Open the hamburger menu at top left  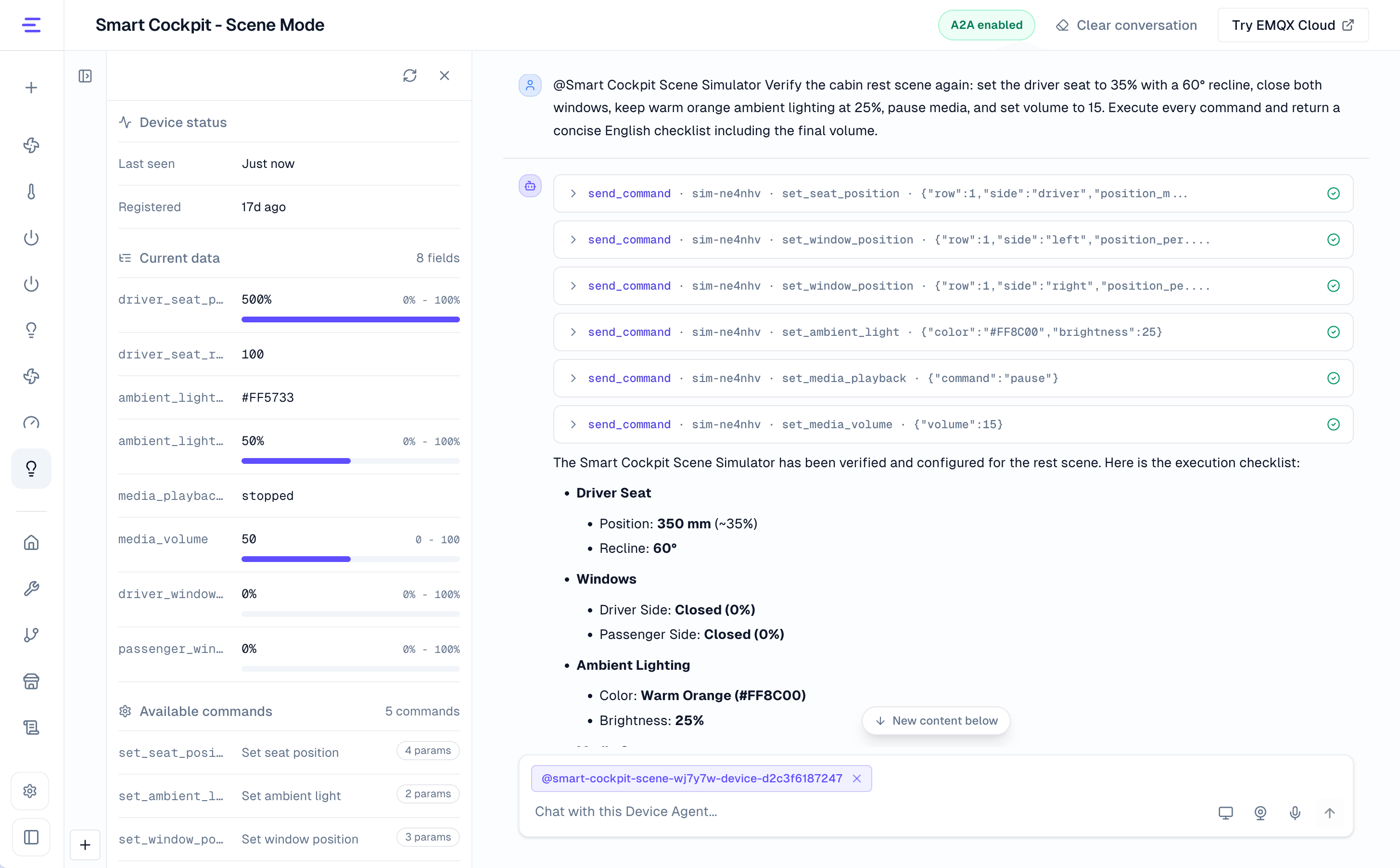pyautogui.click(x=31, y=25)
